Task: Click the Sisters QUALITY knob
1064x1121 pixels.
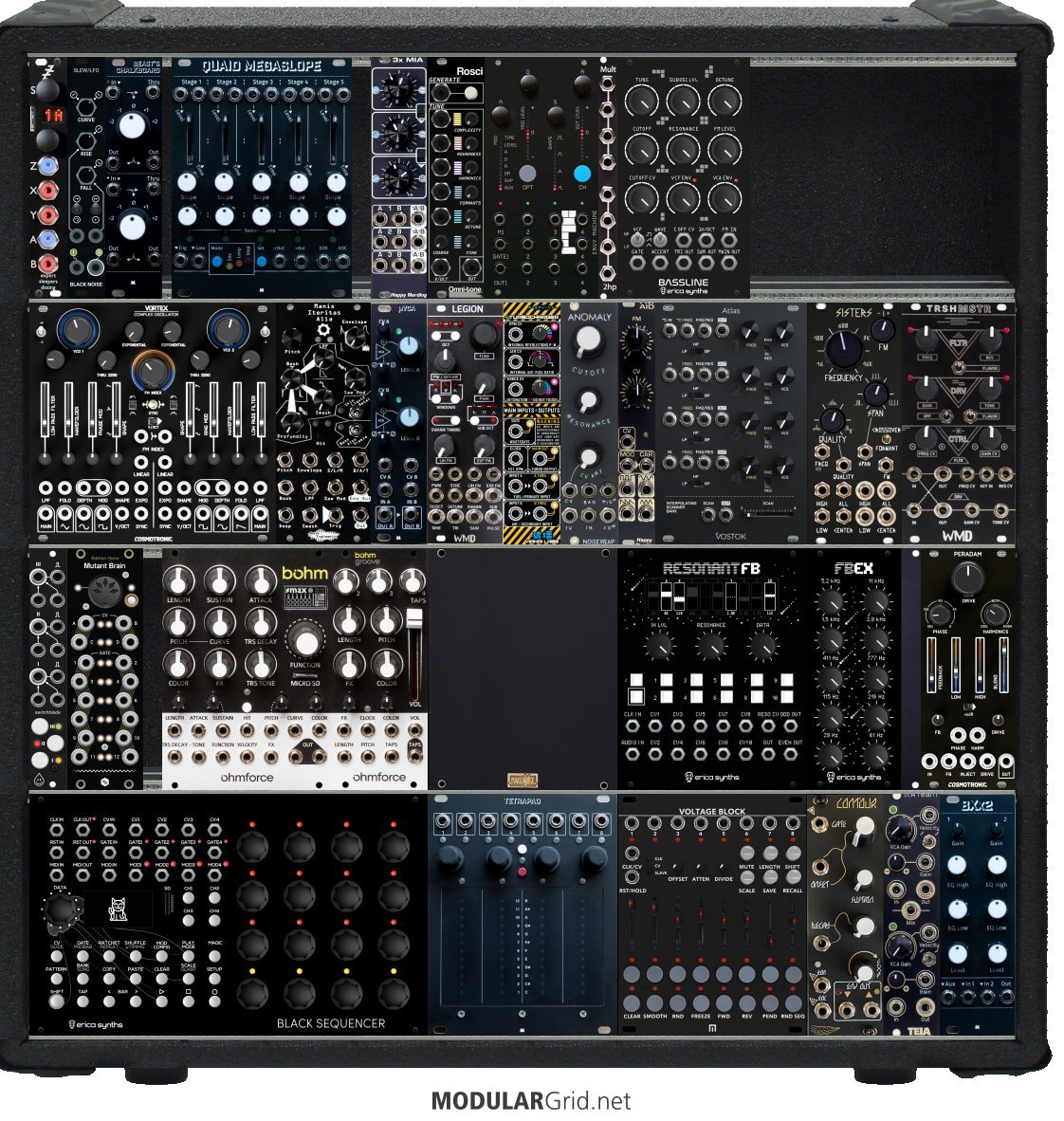Action: click(832, 419)
